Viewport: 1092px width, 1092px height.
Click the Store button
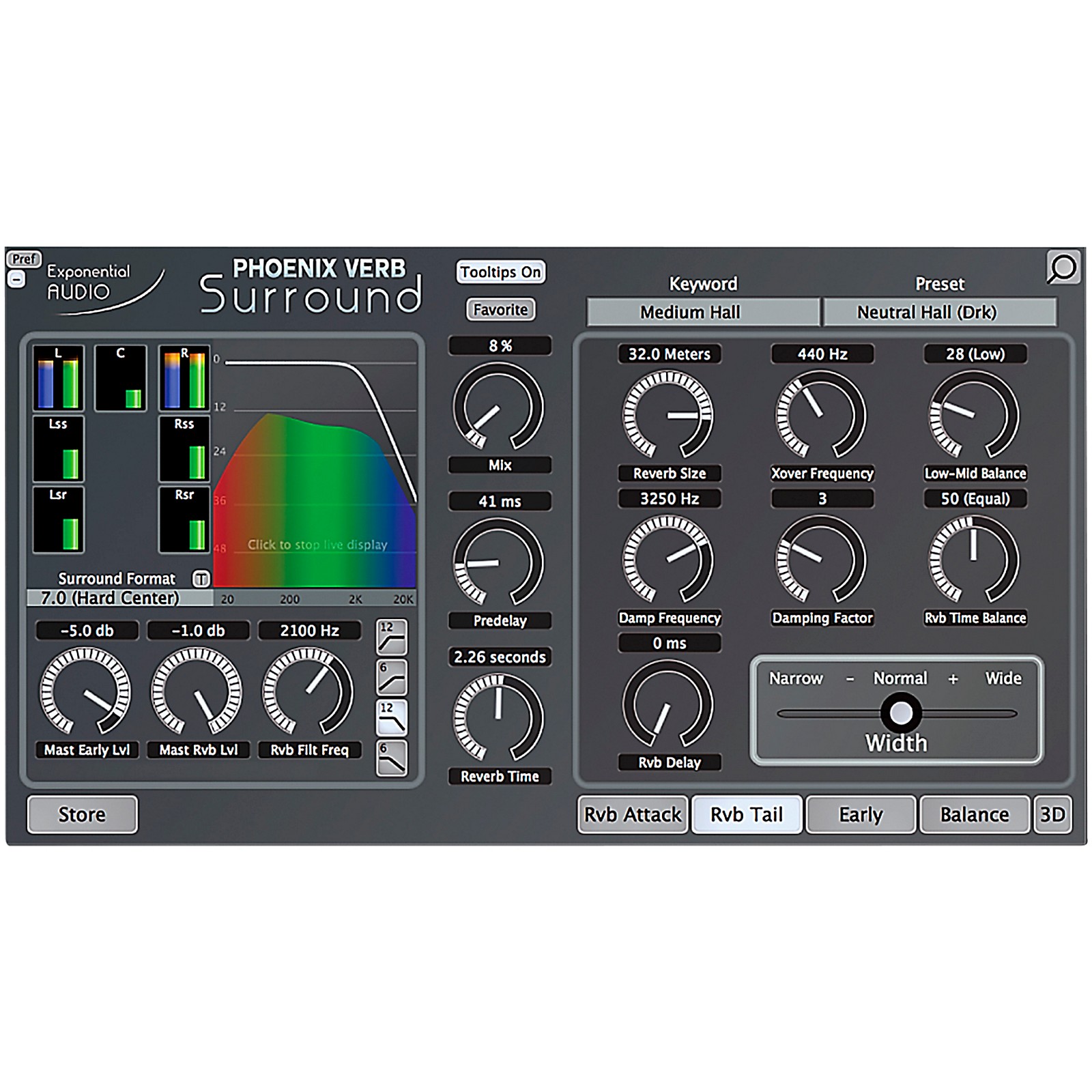(x=82, y=814)
